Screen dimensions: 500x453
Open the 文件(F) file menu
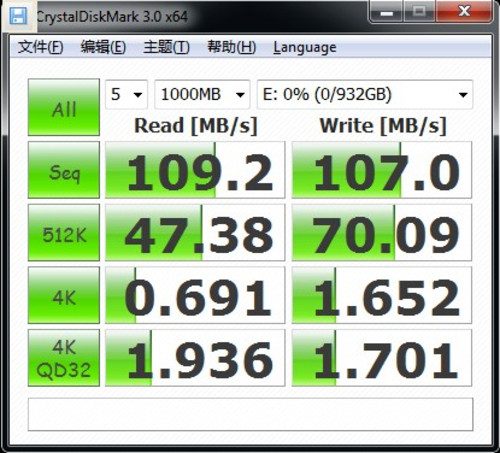[40, 47]
